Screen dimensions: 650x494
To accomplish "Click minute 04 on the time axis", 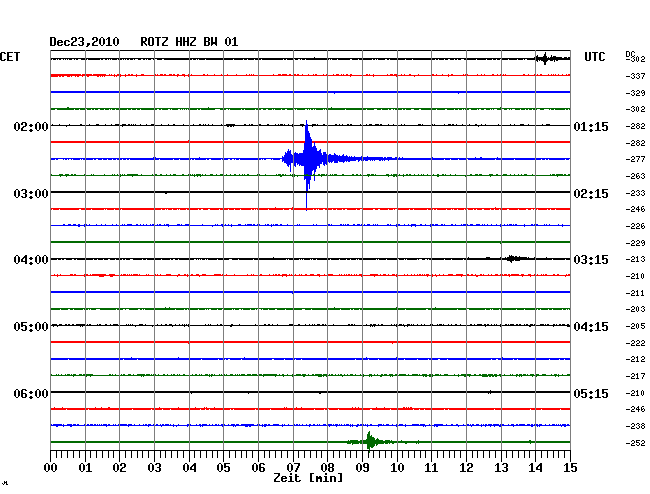I will [x=189, y=468].
